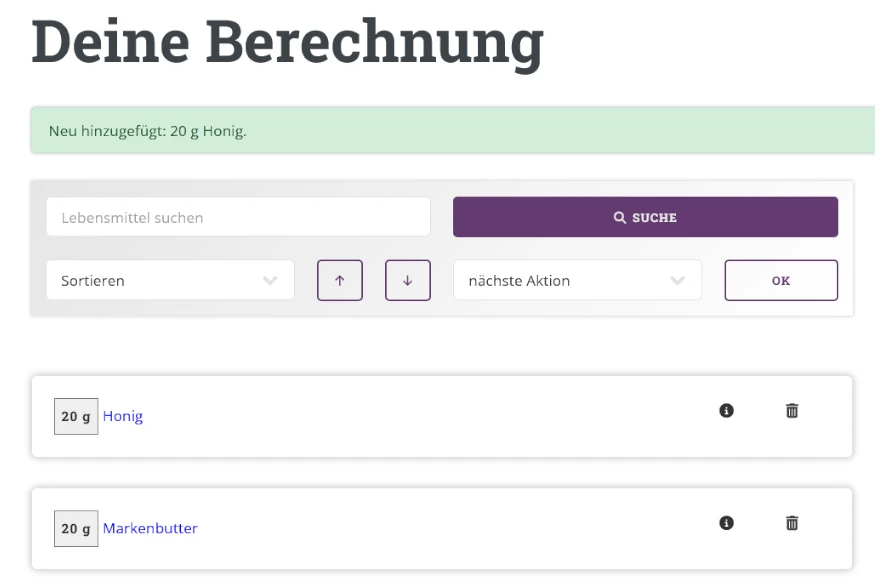Click the chevron beside nächste Aktion
880x587 pixels.
click(678, 281)
